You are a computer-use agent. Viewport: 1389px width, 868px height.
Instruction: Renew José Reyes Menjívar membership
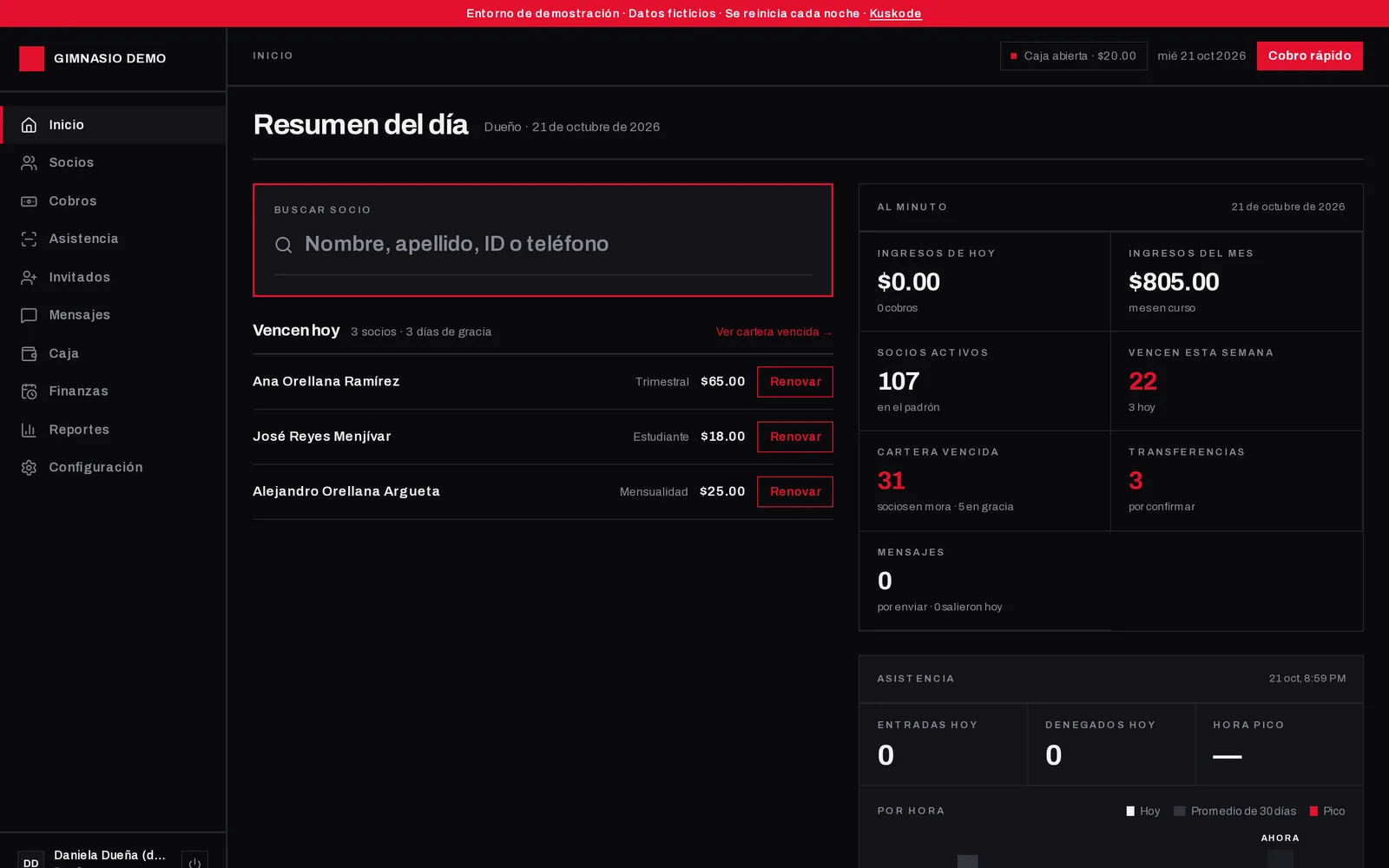795,437
